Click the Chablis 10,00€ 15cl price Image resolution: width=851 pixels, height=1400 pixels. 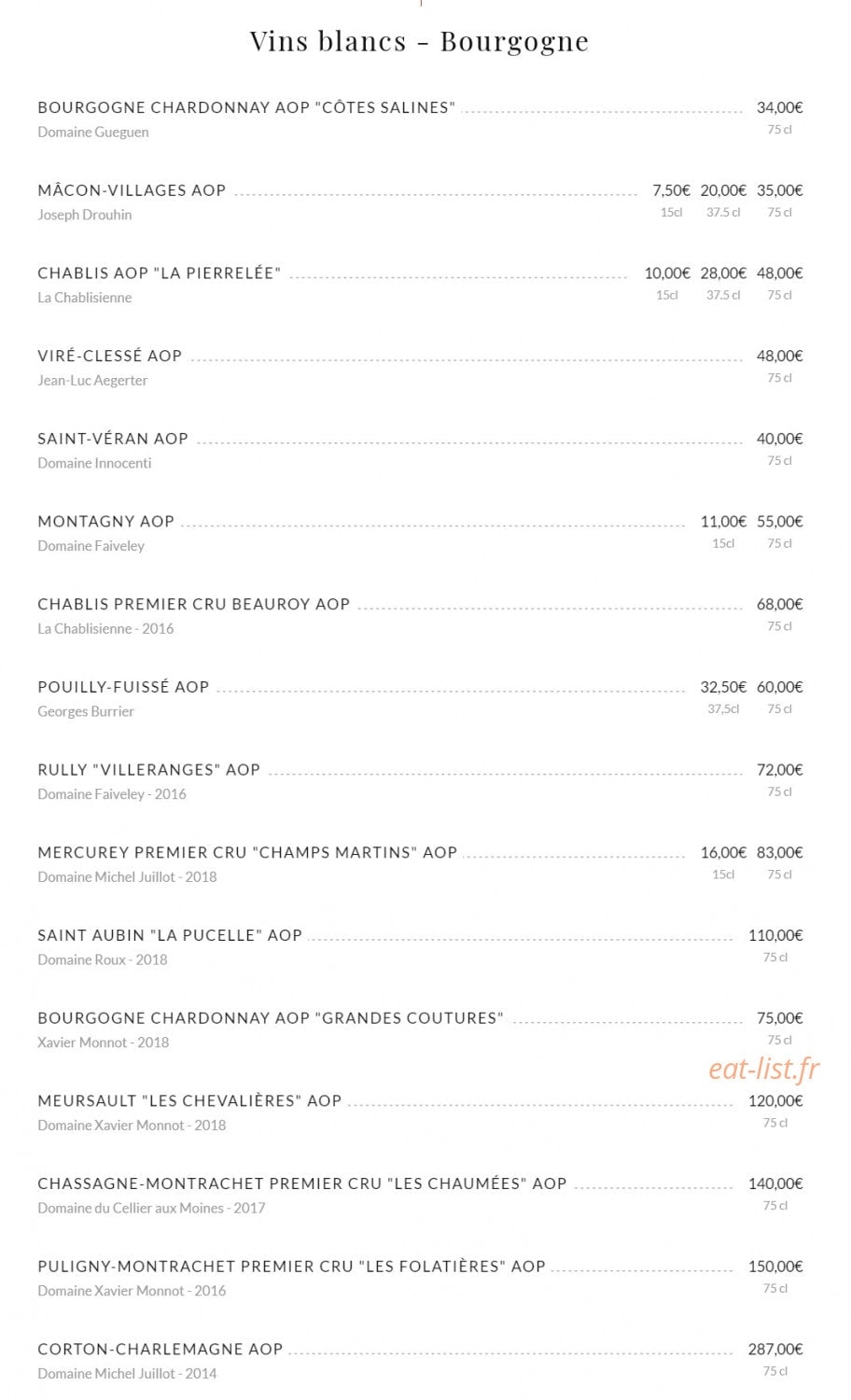(667, 273)
